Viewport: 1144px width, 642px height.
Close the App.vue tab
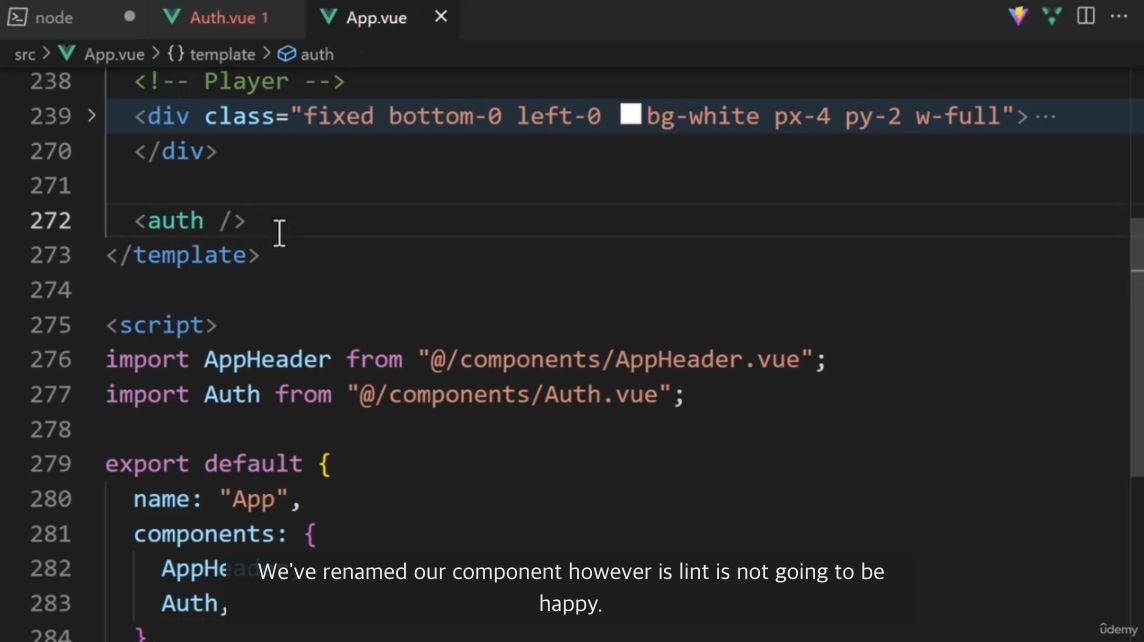[441, 16]
